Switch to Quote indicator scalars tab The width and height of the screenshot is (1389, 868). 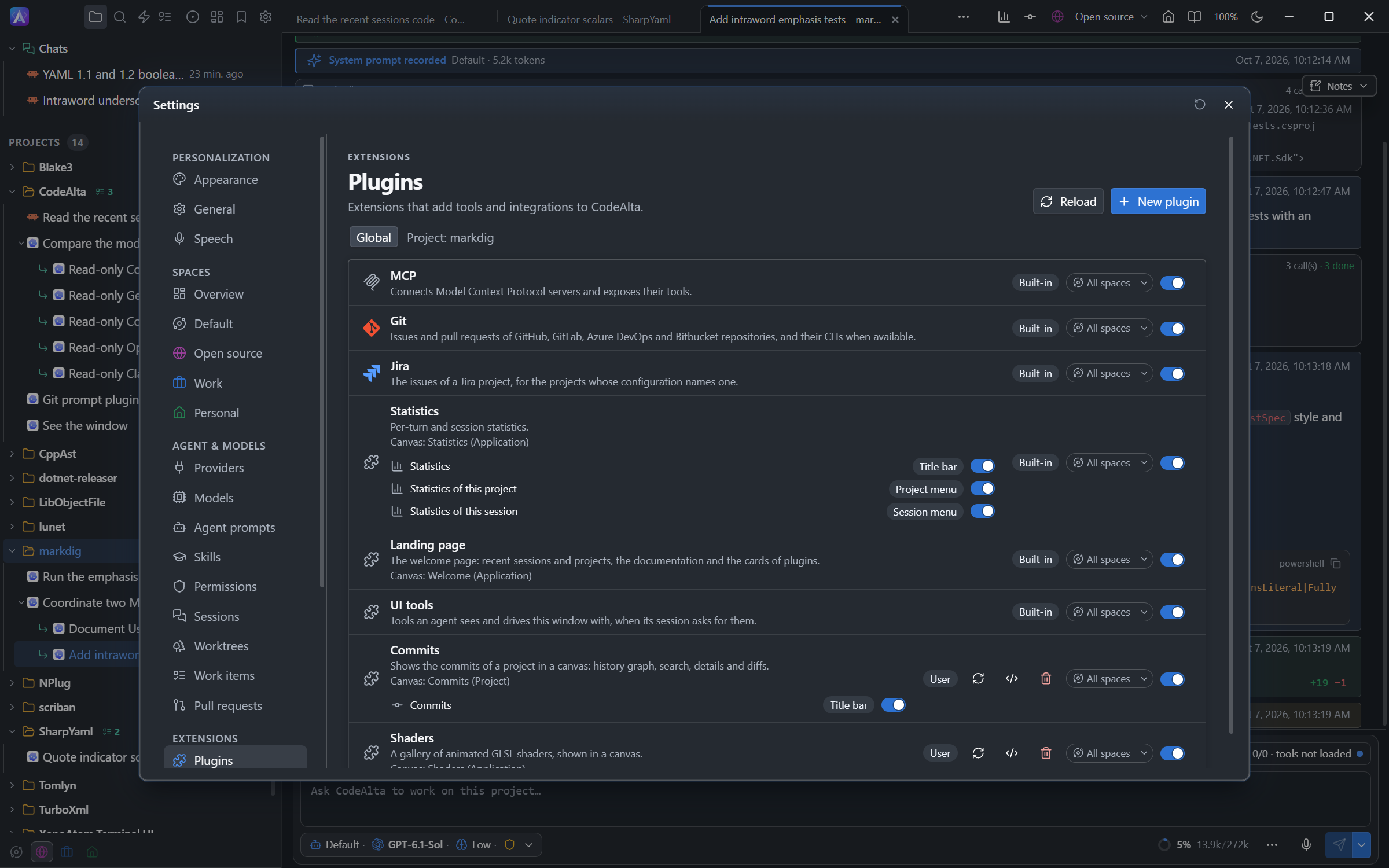589,20
